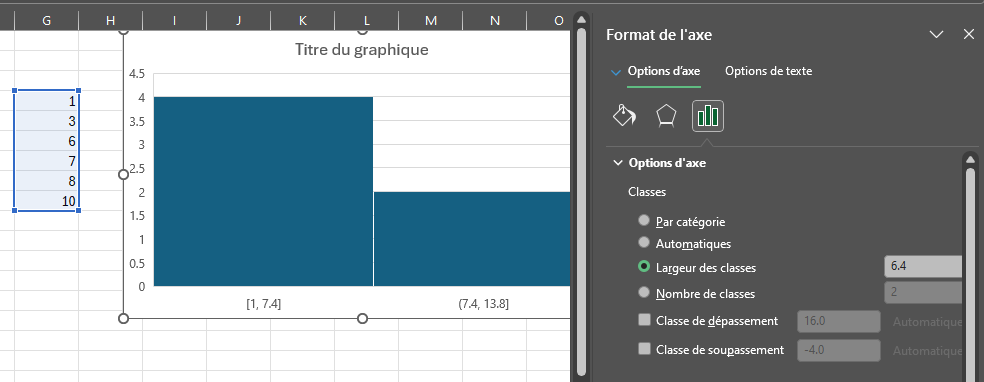Click the Classe de dépassement field showing 16.0
Screen dimensions: 984x382
point(839,321)
